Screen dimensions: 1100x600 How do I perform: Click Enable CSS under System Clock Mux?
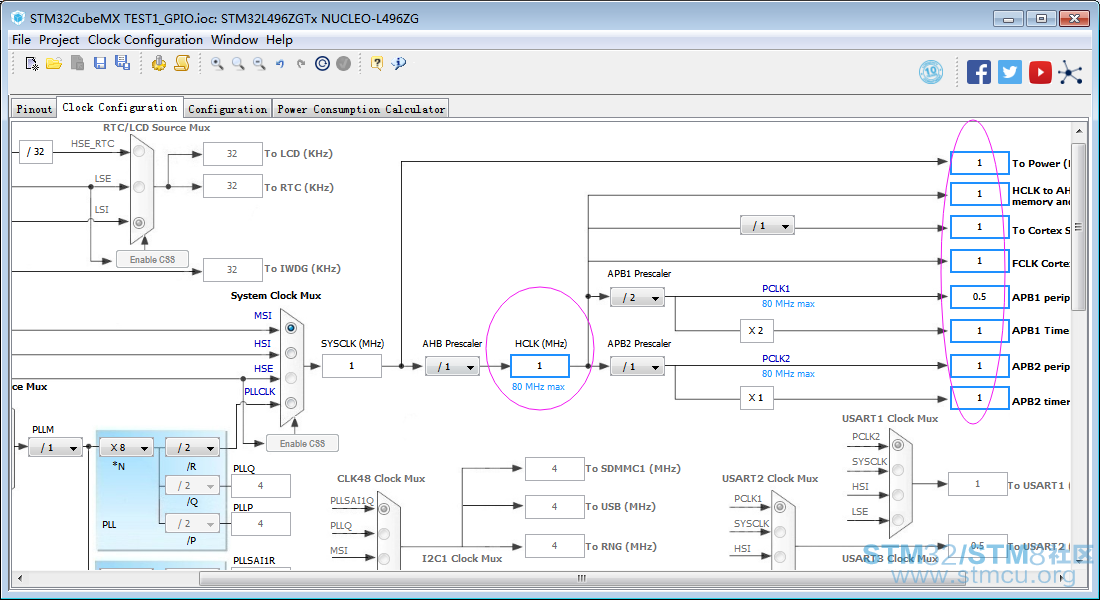click(302, 444)
